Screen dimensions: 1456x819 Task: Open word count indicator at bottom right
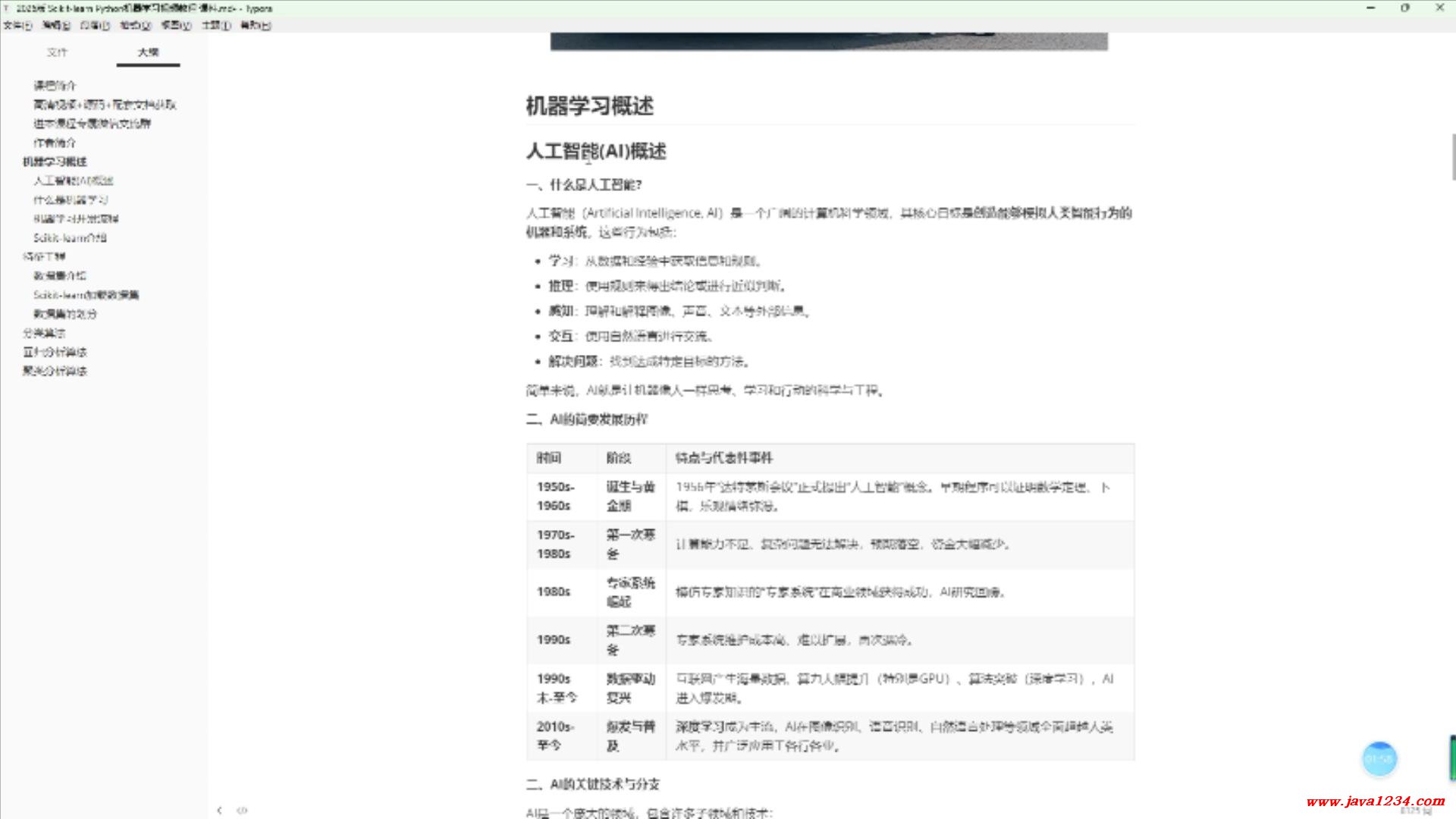click(1415, 811)
